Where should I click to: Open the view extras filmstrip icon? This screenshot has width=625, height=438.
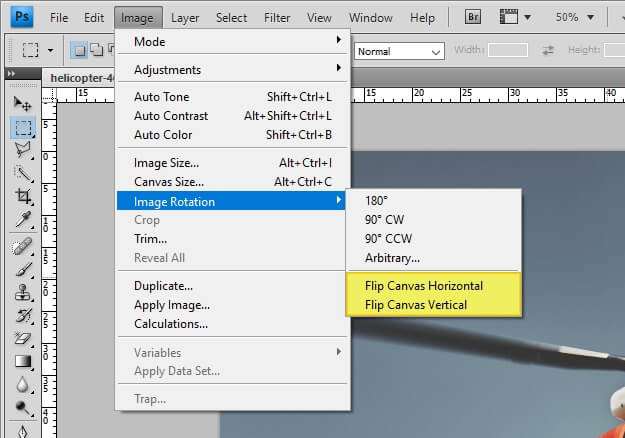coord(509,17)
